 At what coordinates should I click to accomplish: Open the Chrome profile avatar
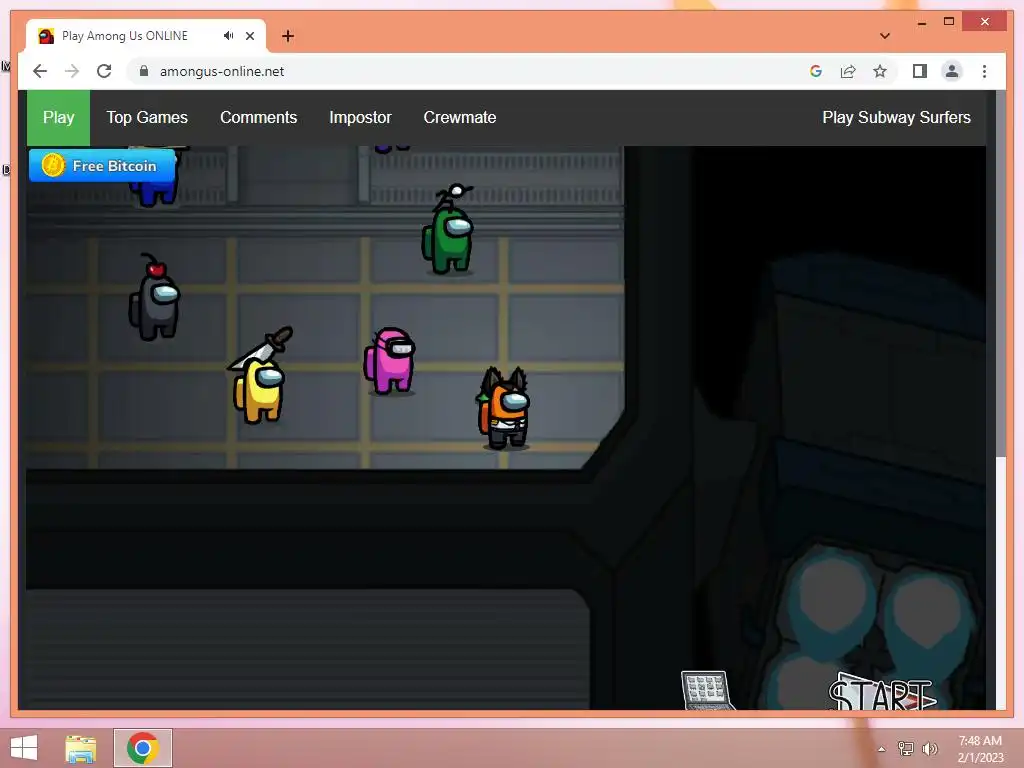952,71
